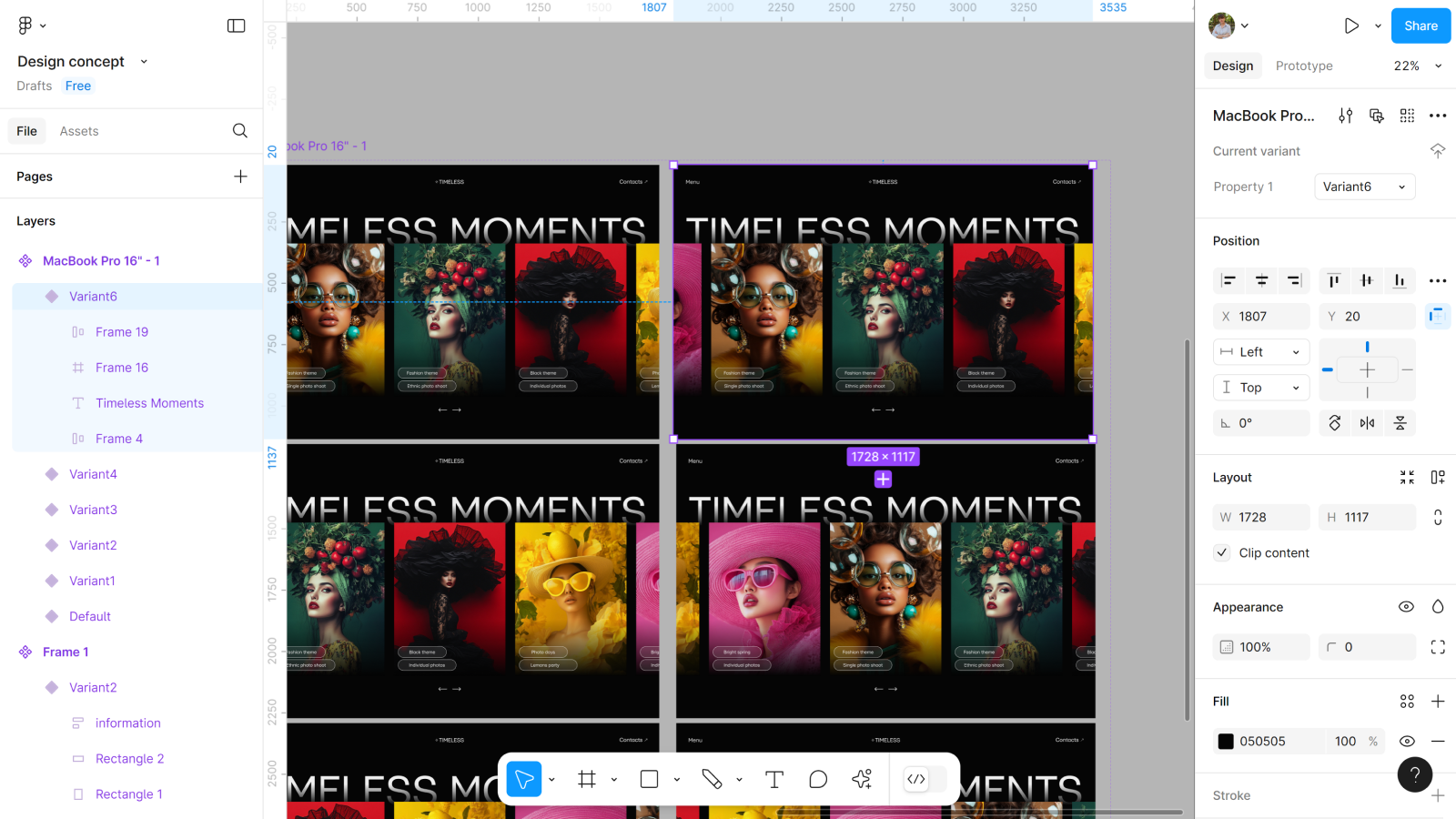
Task: Click the search icon in left panel
Action: (x=239, y=131)
